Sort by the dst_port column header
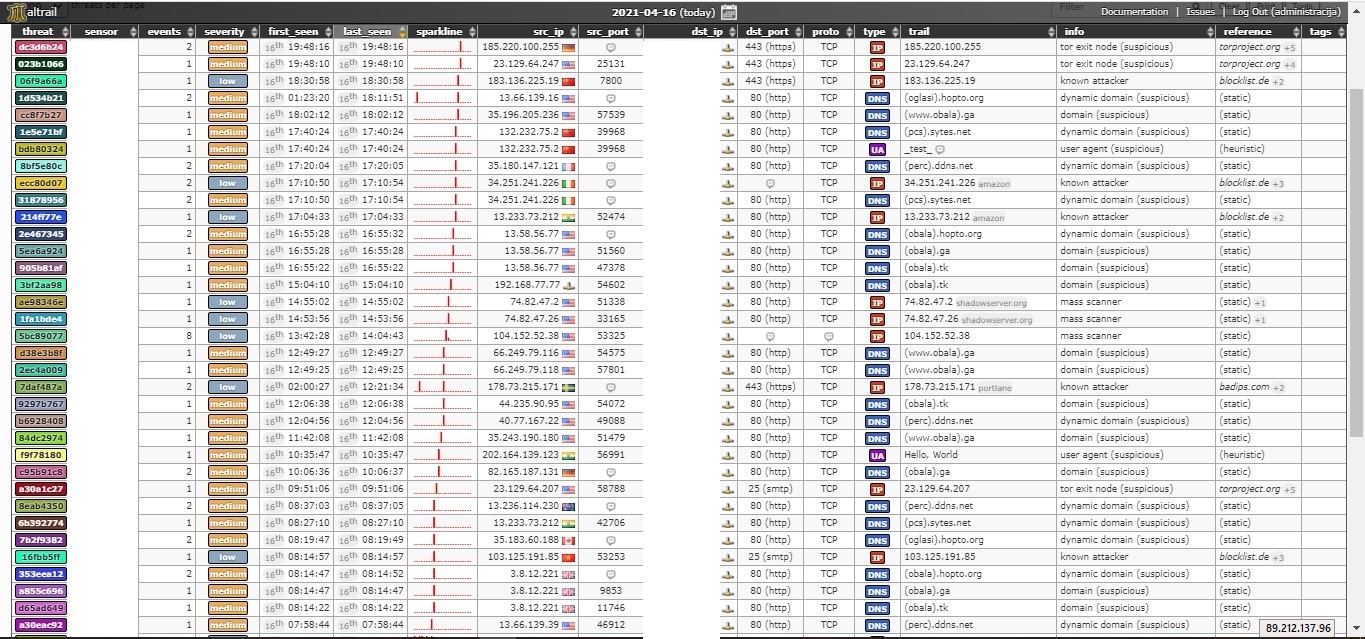Screen dimensions: 1365x639 tap(770, 32)
